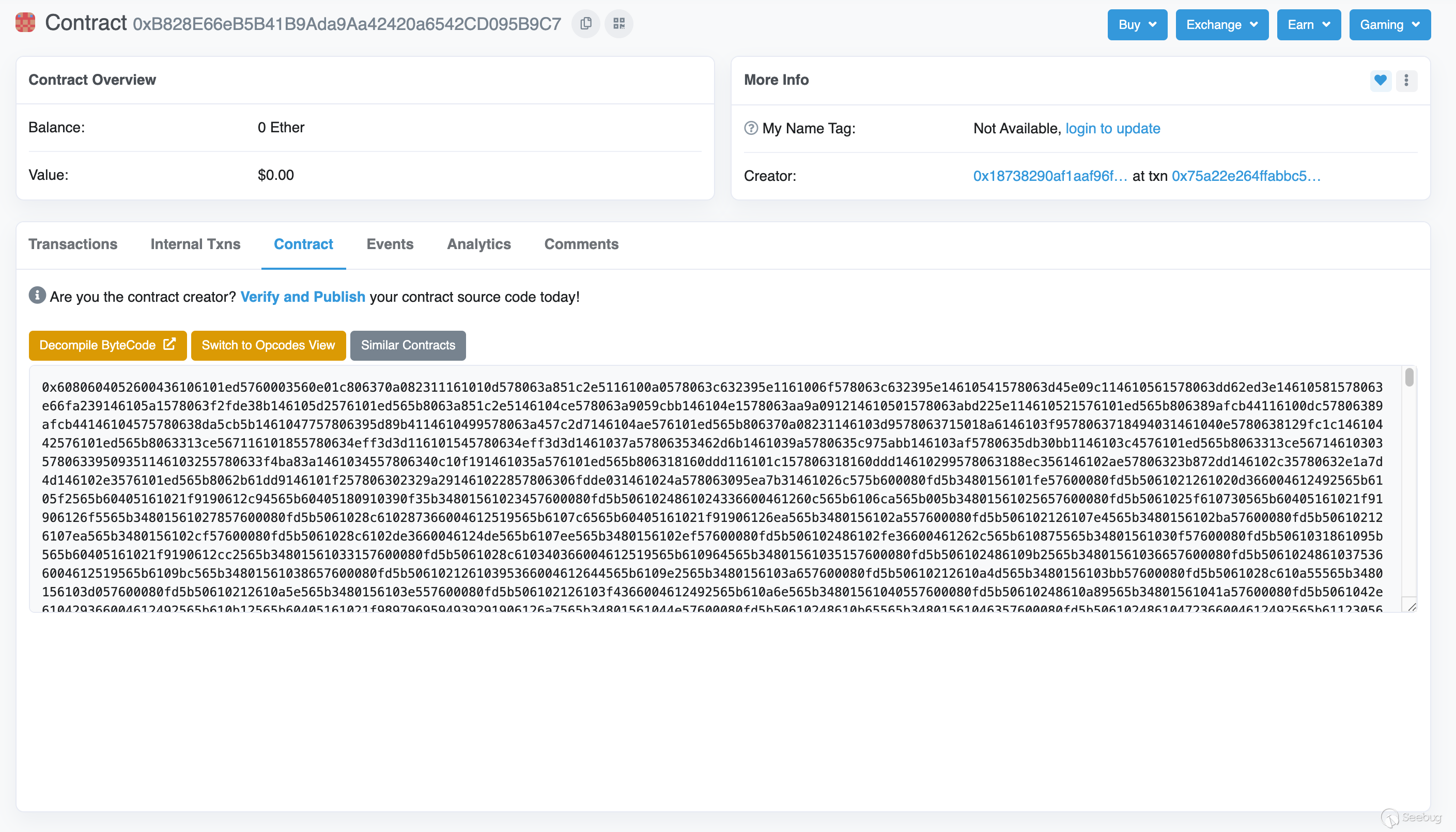This screenshot has width=1456, height=832.
Task: Click Decompile ByteCode button
Action: 107,345
